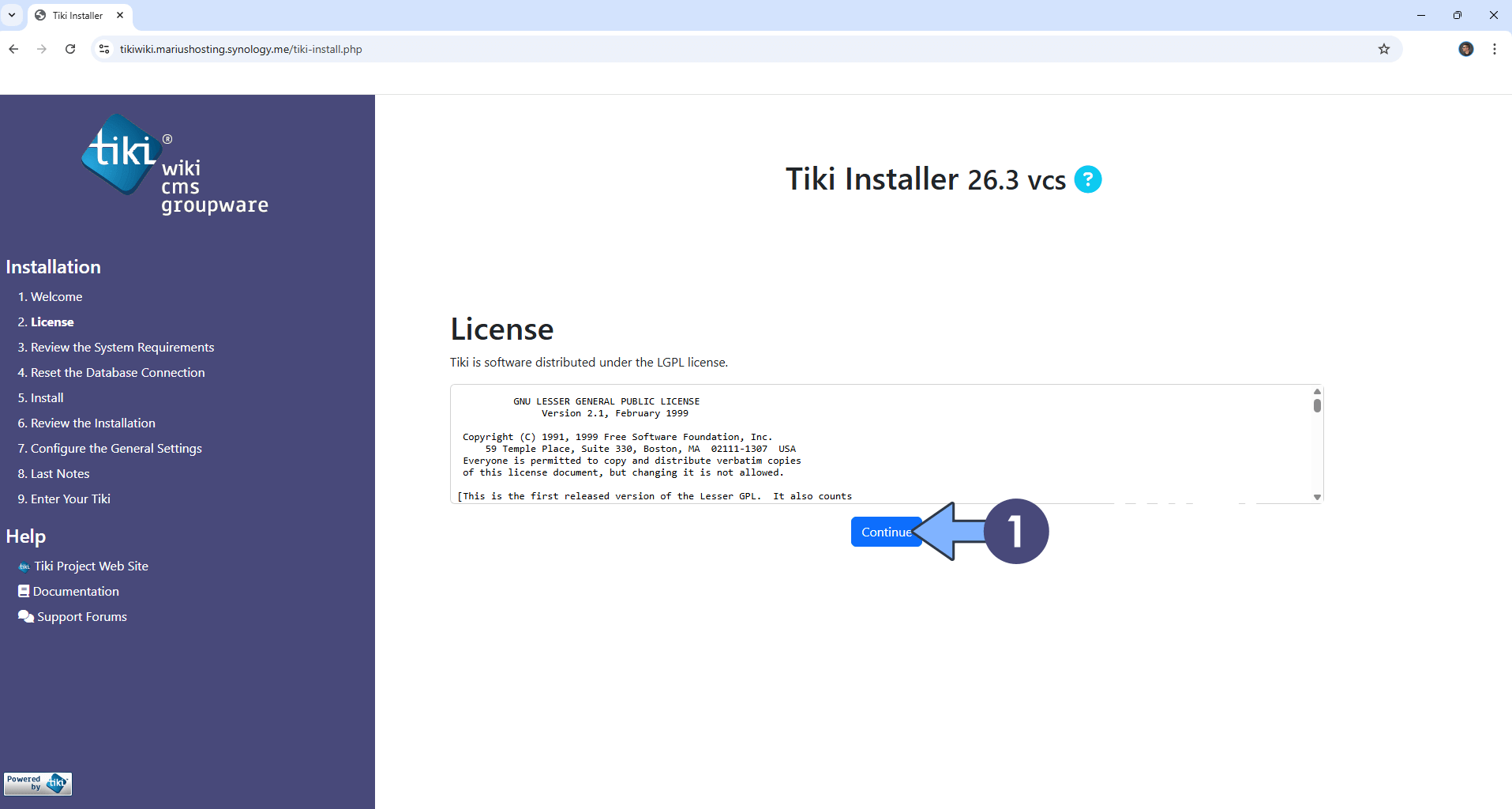The image size is (1512, 809).
Task: Expand the tab search dropdown arrow
Action: [x=12, y=15]
